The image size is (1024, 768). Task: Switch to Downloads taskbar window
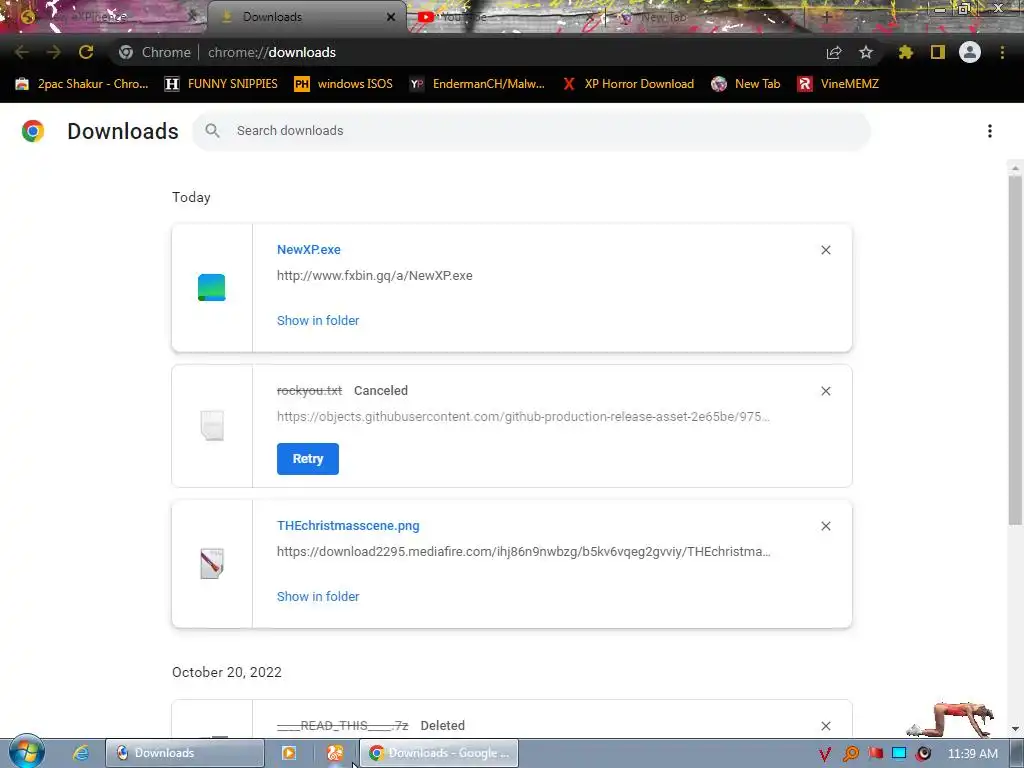coord(185,753)
